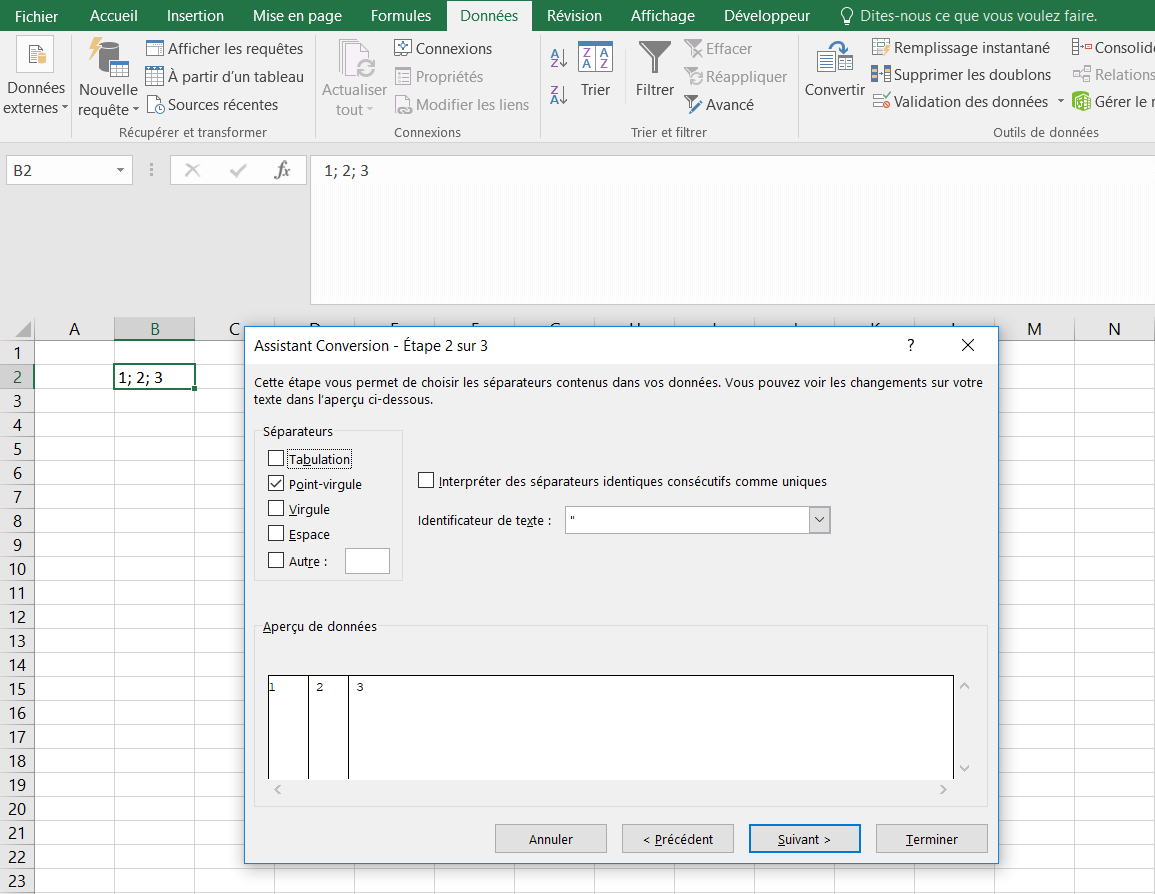
Task: Check the Autre separator checkbox
Action: [x=276, y=560]
